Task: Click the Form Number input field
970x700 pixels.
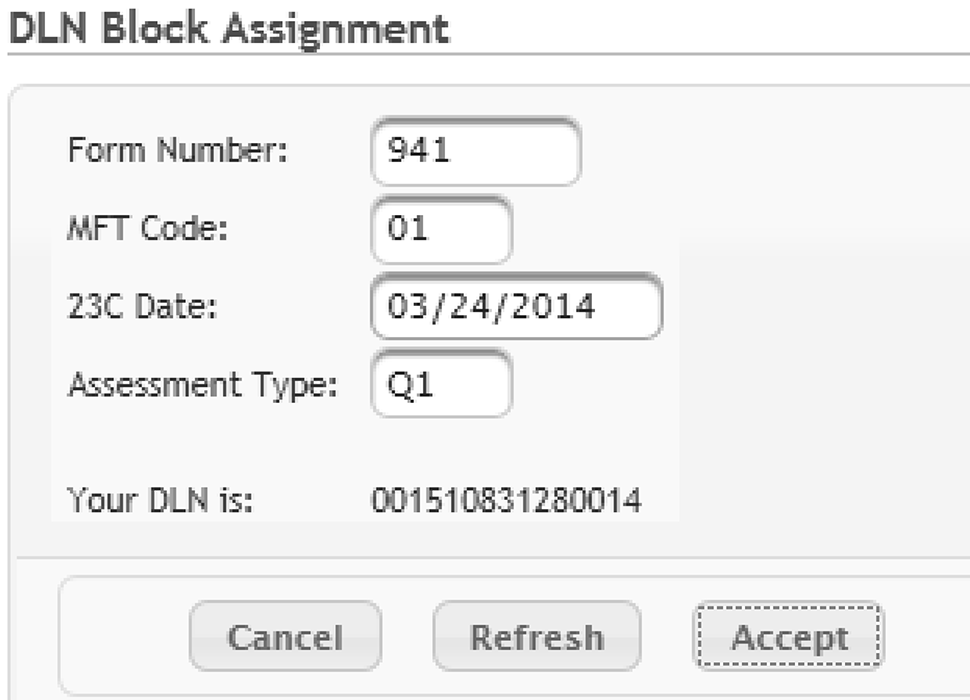Action: click(475, 152)
